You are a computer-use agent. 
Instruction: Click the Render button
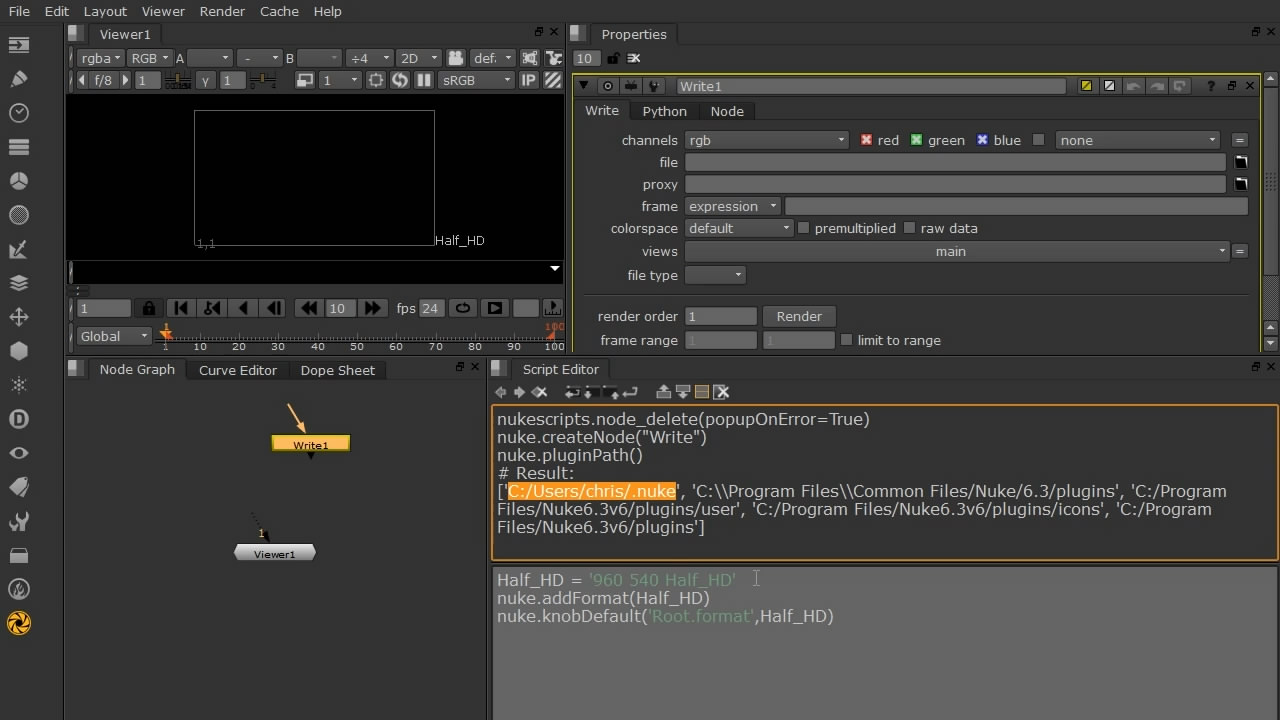(799, 316)
